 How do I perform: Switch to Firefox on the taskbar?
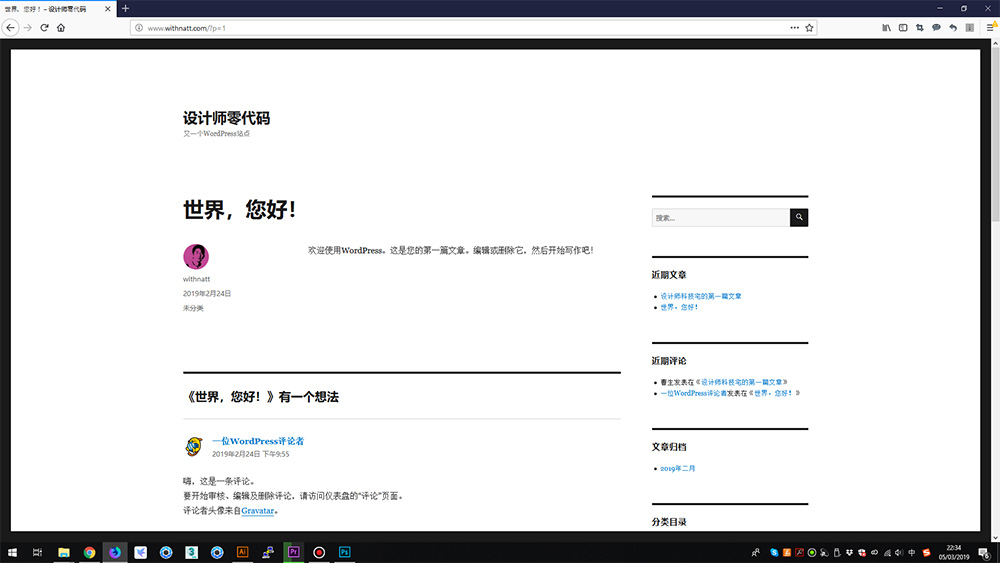(115, 552)
